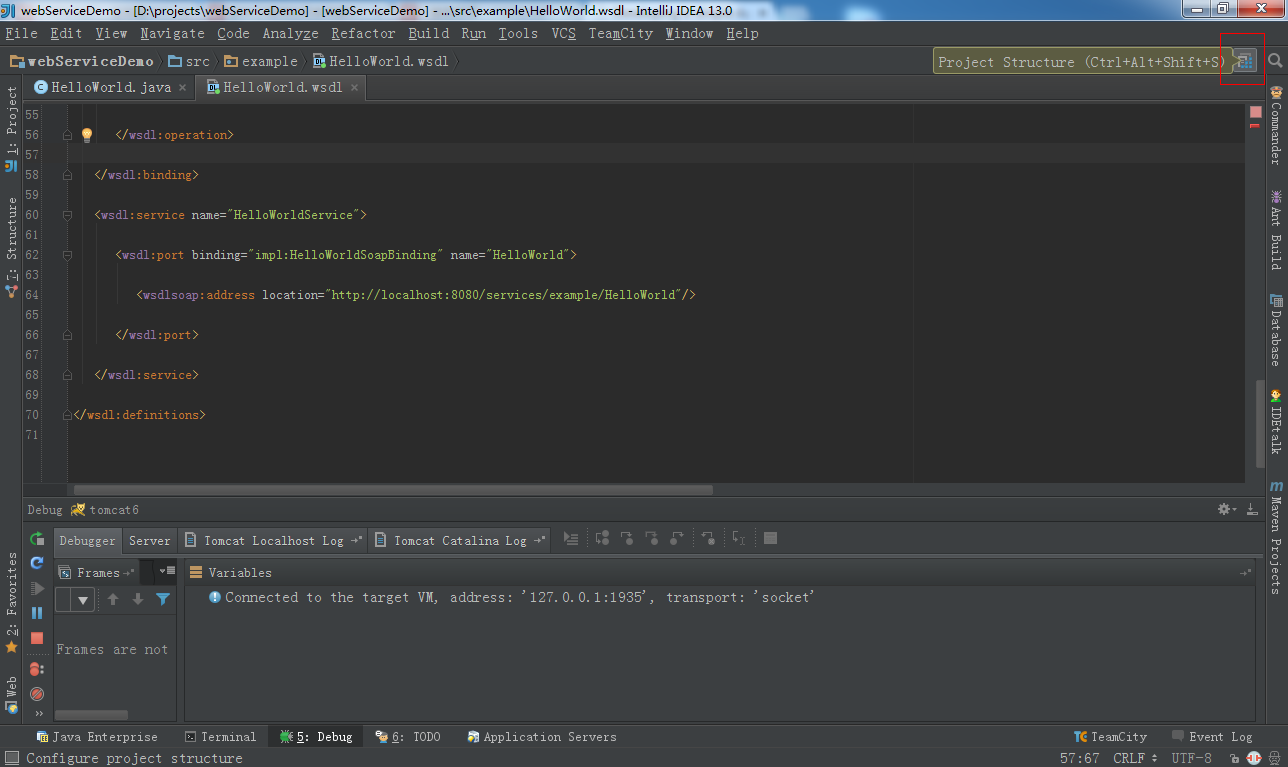Stop the tomcat6 debug process

[37, 638]
